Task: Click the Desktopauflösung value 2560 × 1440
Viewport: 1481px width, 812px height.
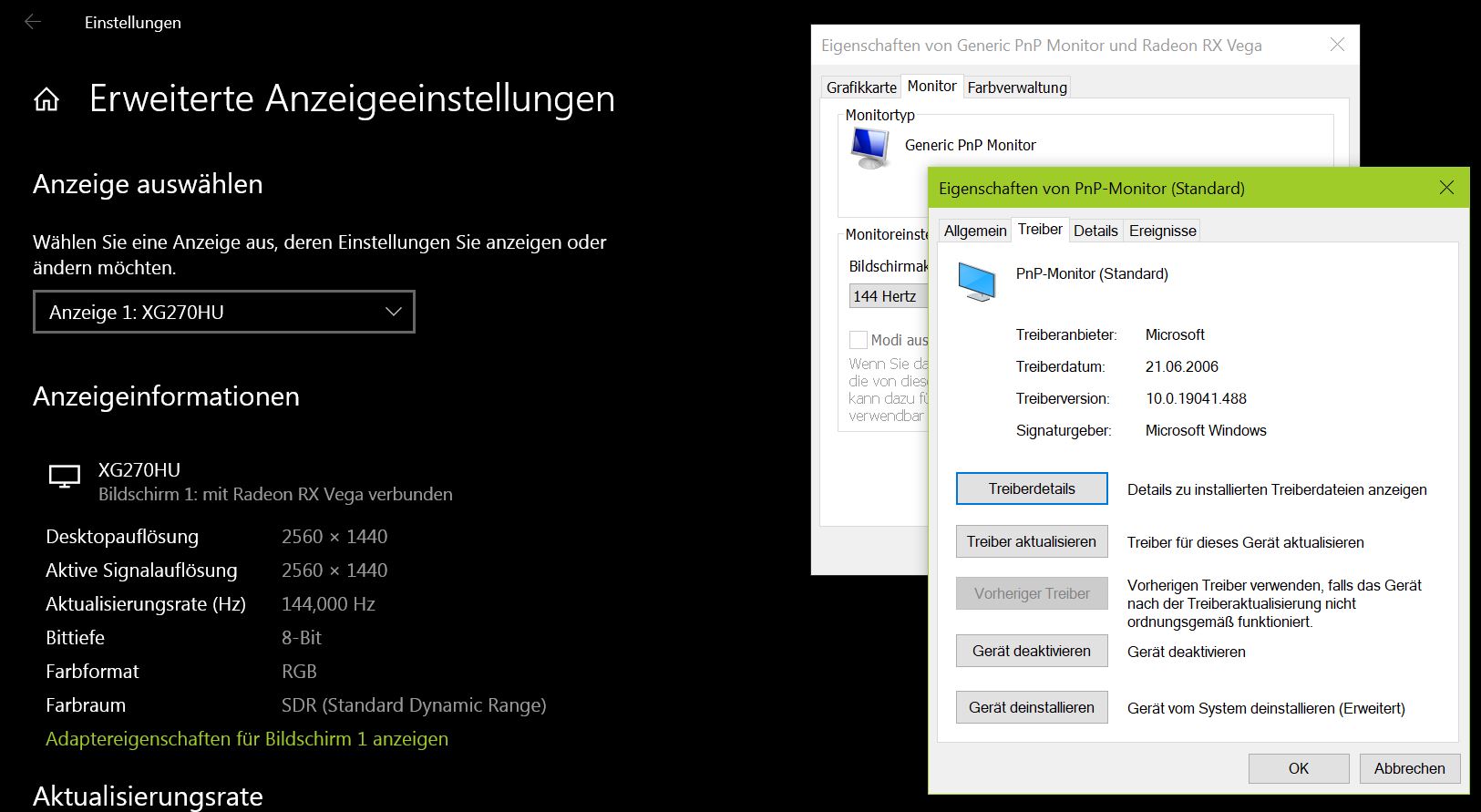Action: (x=334, y=537)
